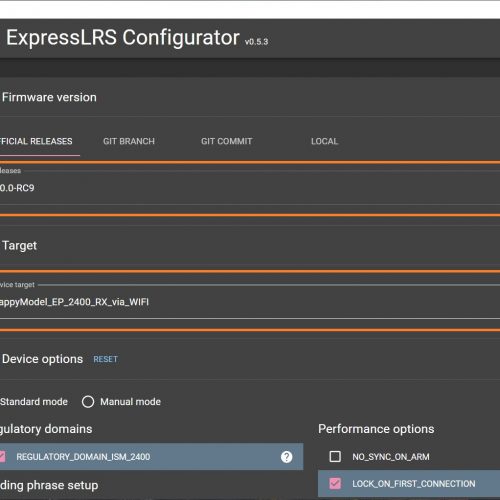Viewport: 500px width, 500px height.
Task: Disable the LOCK_ON_FIRST_CONNECTION checkbox
Action: click(x=335, y=483)
